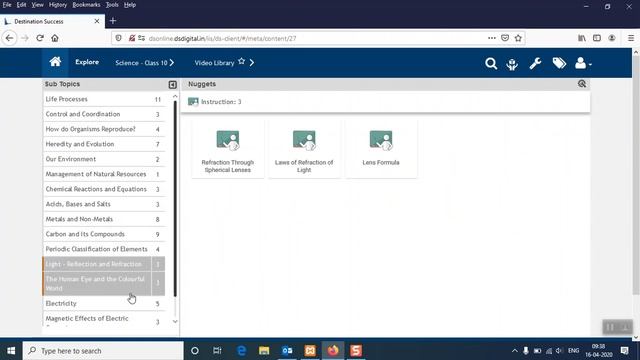The image size is (640, 360).
Task: Toggle the Firefox sidebar view
Action: tap(597, 38)
